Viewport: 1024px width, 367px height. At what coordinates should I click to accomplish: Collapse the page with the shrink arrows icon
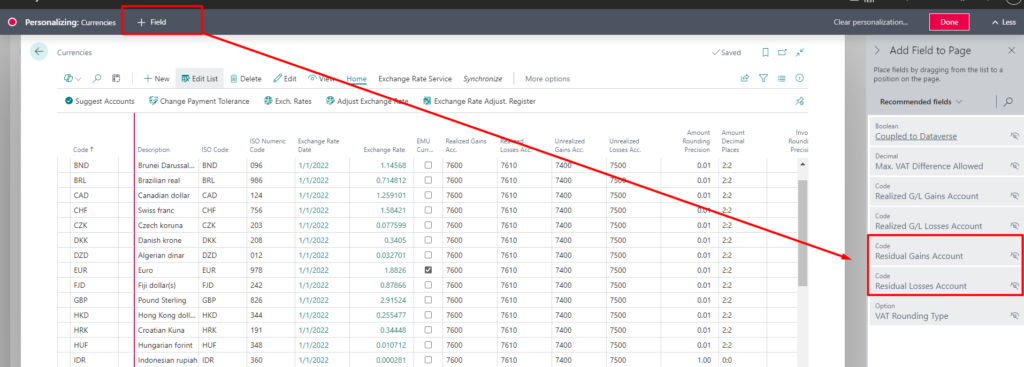pyautogui.click(x=799, y=52)
